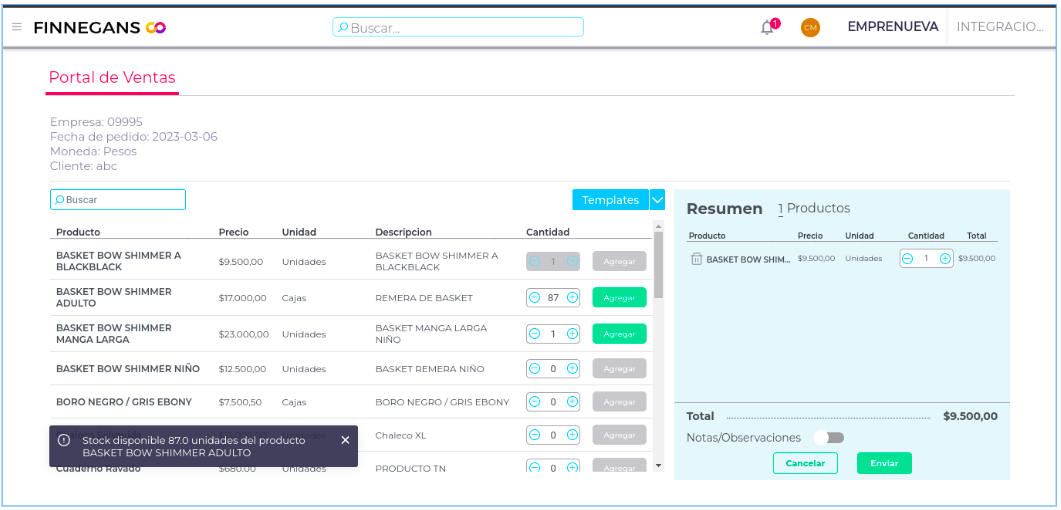Decrease quantity in Resumen order line
Image resolution: width=1061 pixels, height=510 pixels.
[x=908, y=258]
